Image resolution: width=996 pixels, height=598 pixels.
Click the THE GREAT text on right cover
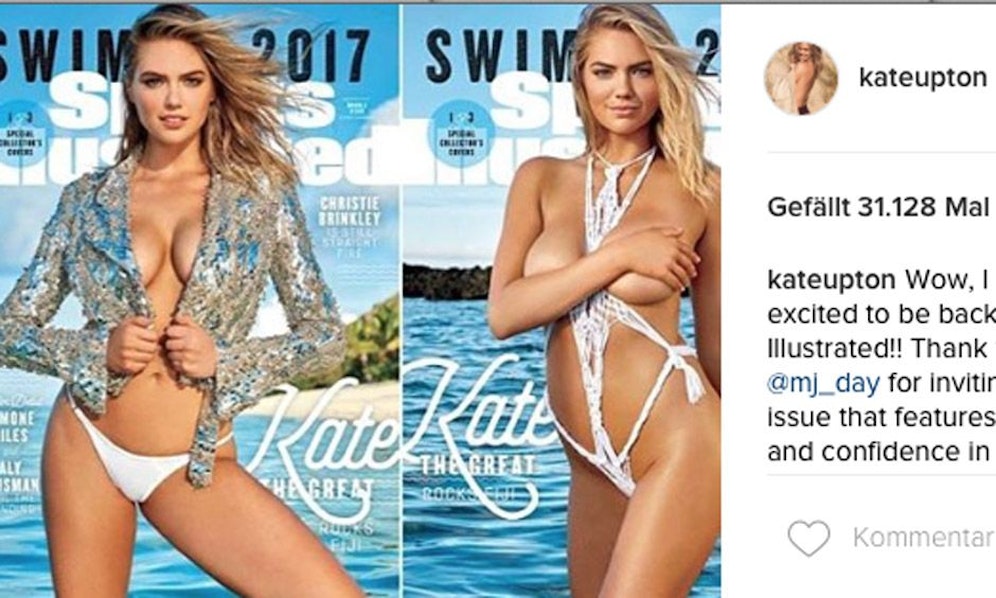[x=479, y=465]
